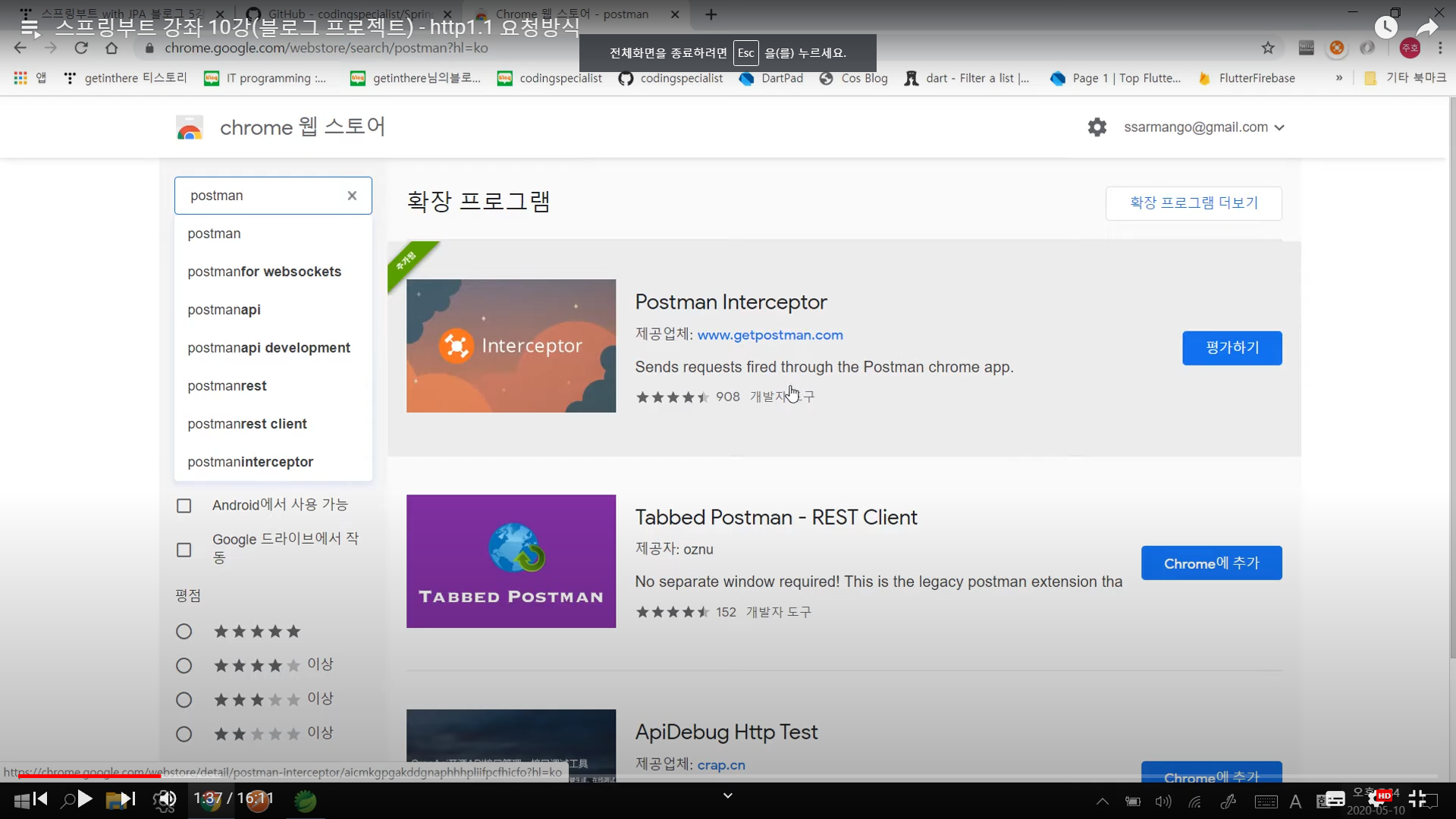
Task: Open YouTube HD settings gear
Action: coord(1379,799)
